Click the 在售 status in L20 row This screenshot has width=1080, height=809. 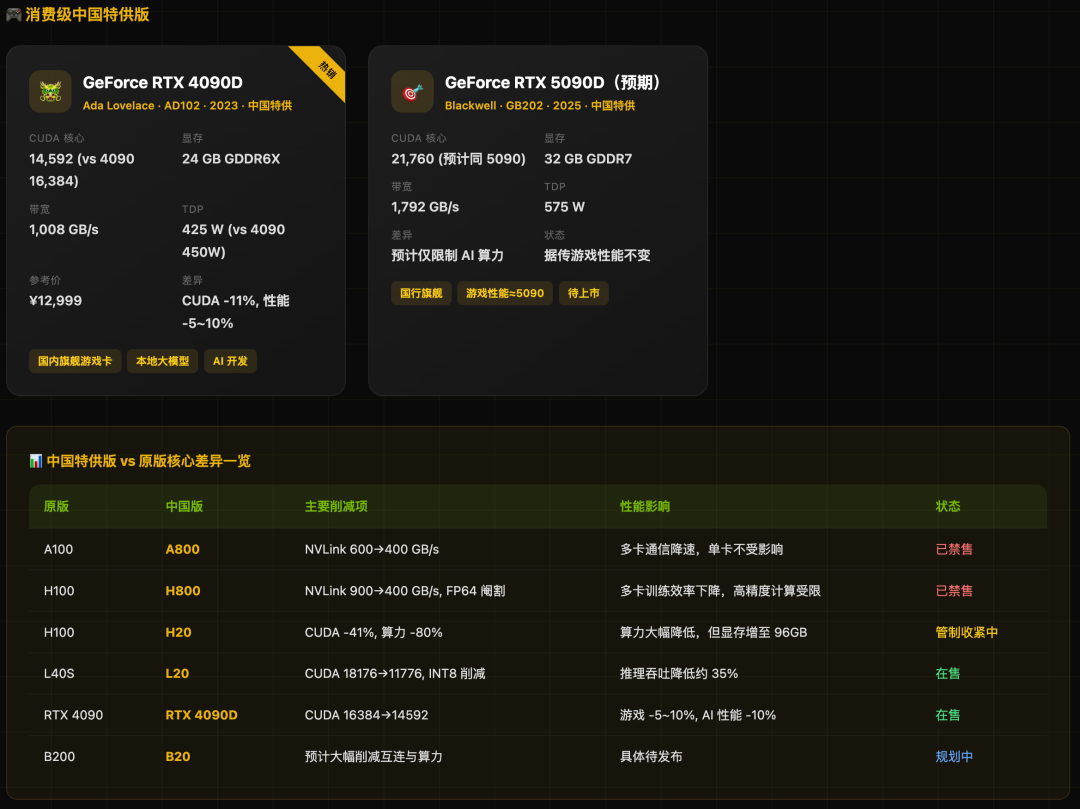coord(948,673)
